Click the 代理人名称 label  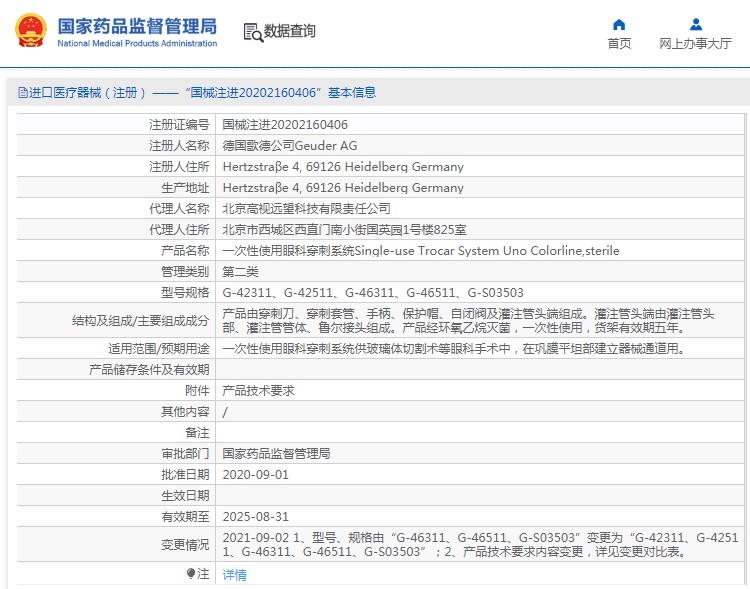coord(179,209)
